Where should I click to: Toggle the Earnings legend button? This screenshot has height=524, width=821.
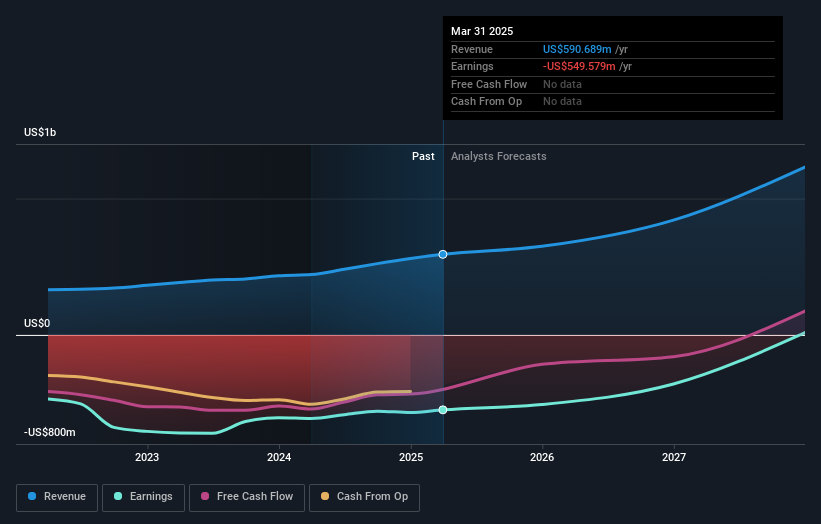143,497
